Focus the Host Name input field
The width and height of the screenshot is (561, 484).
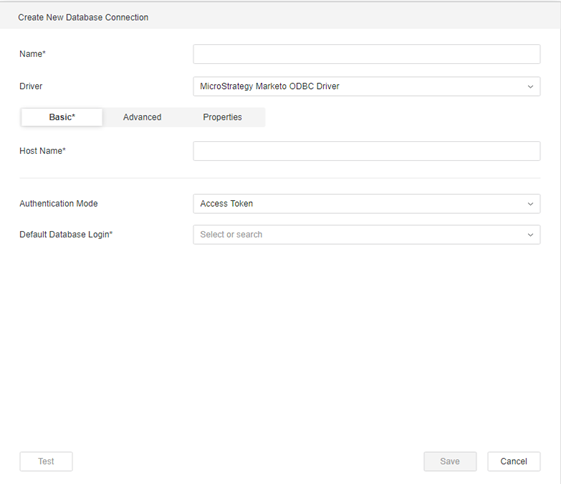pos(367,151)
